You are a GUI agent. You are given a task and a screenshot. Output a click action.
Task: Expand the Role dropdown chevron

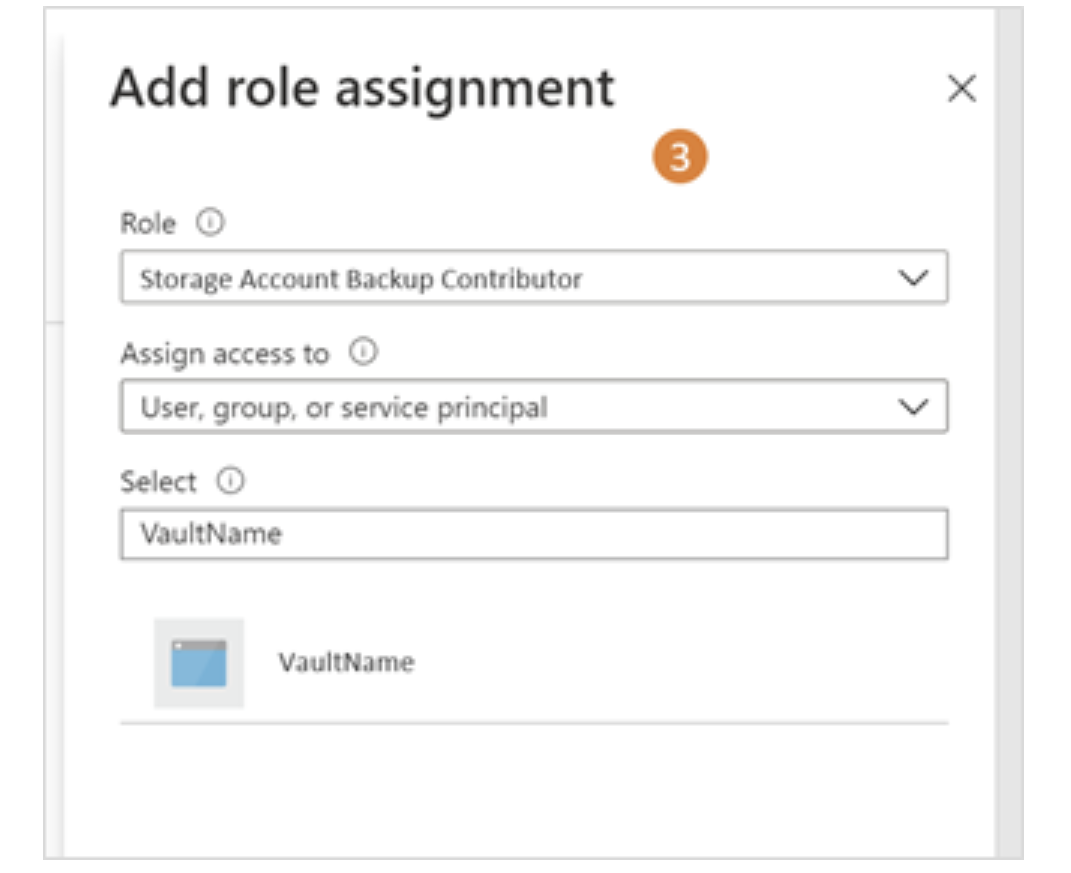[x=913, y=279]
